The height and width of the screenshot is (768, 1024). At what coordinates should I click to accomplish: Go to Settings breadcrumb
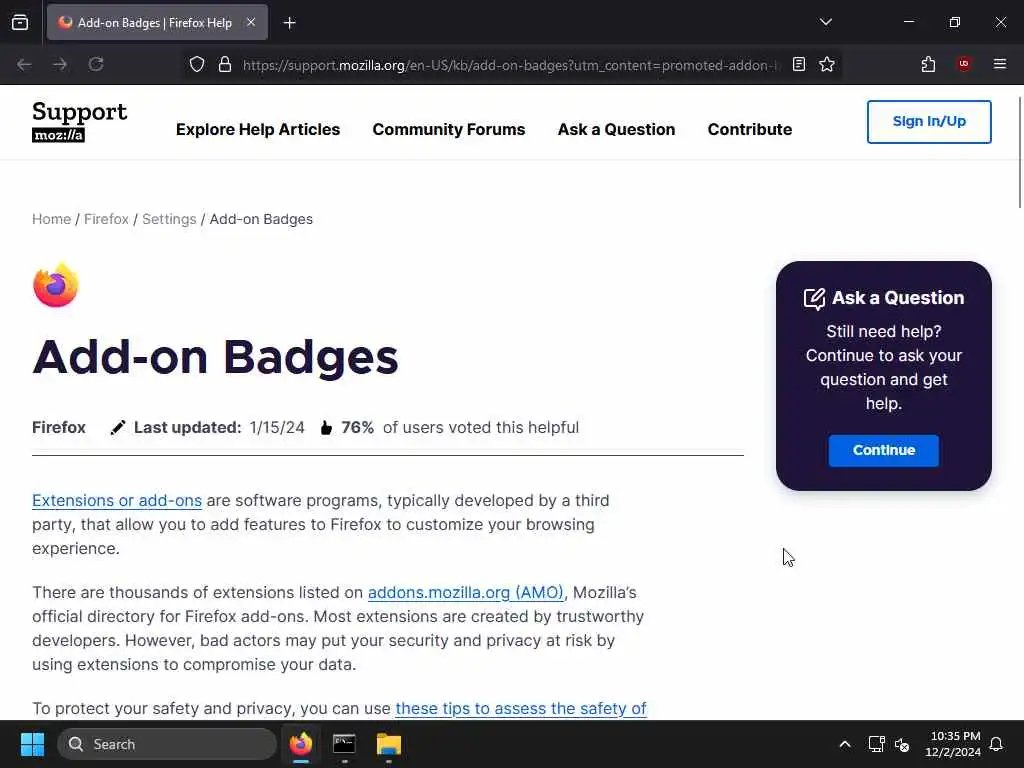coord(169,219)
